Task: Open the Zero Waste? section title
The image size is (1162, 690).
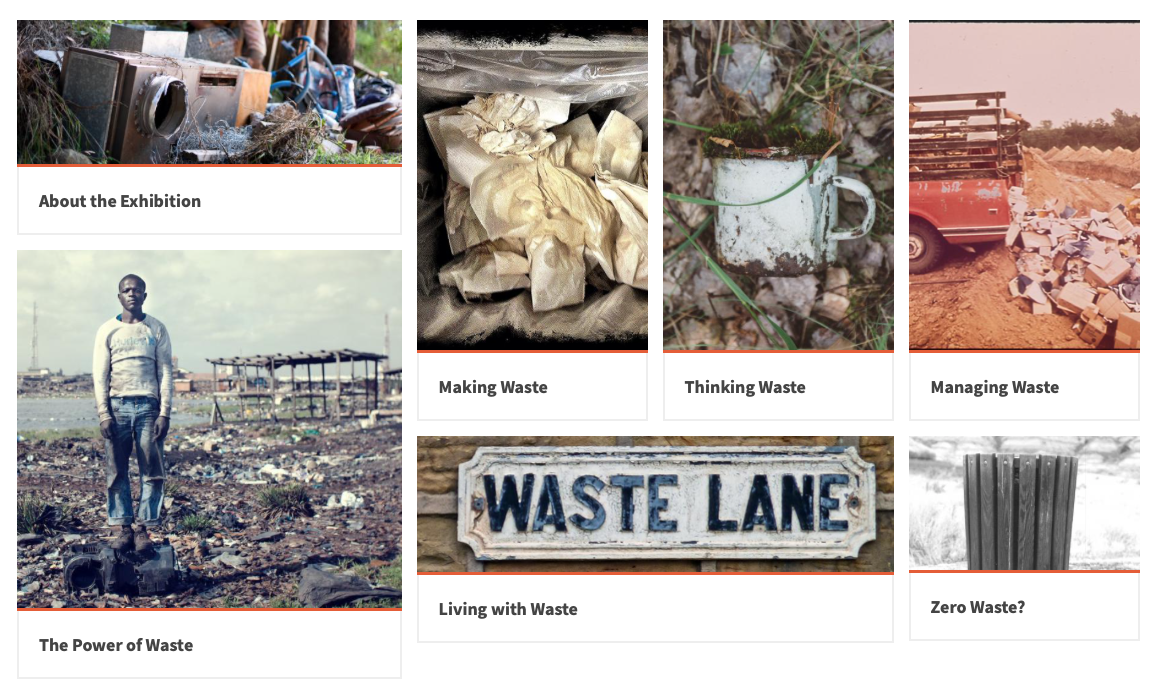Action: point(977,607)
